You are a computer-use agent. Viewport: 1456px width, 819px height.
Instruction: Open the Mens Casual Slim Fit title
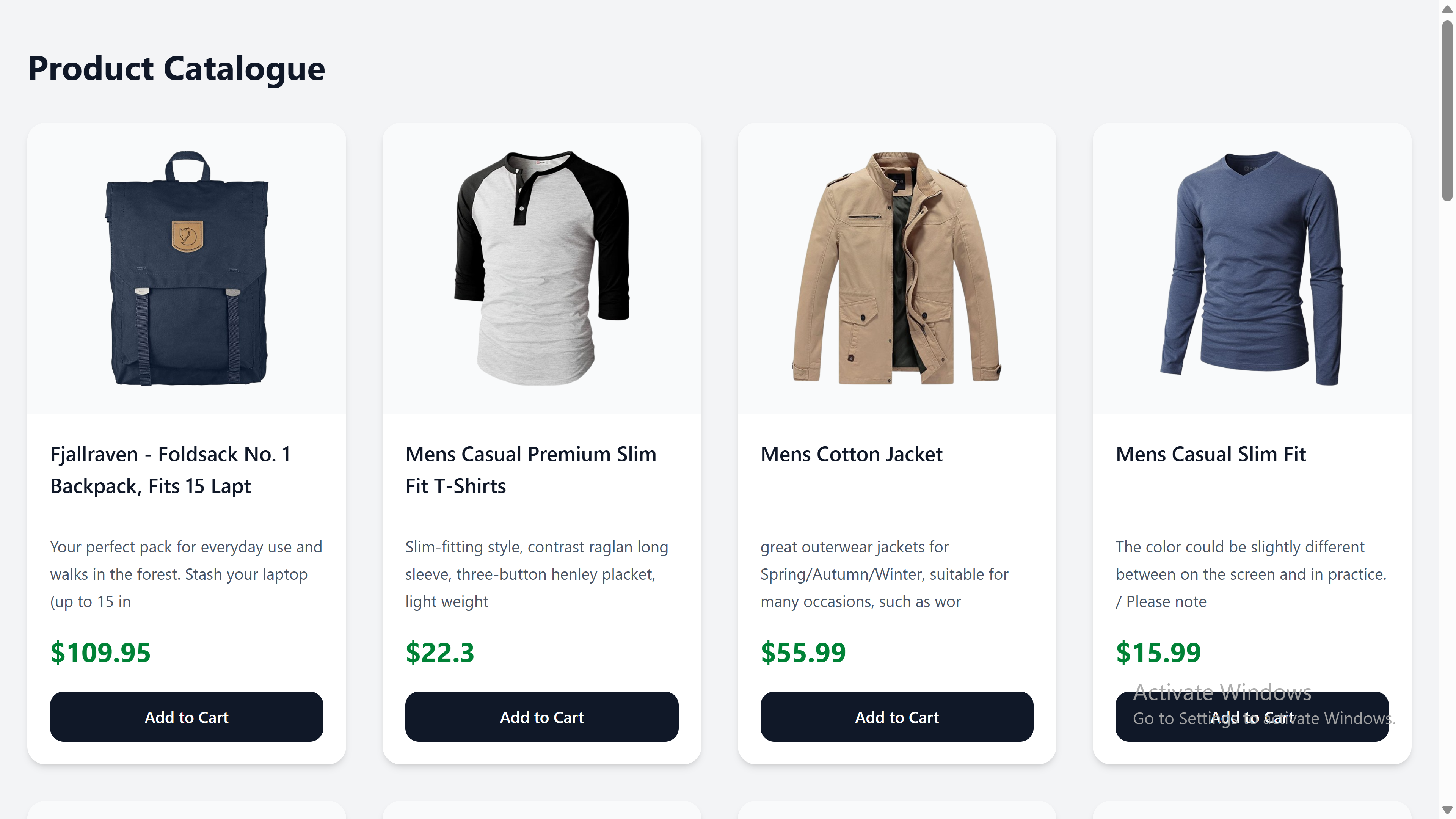point(1210,454)
